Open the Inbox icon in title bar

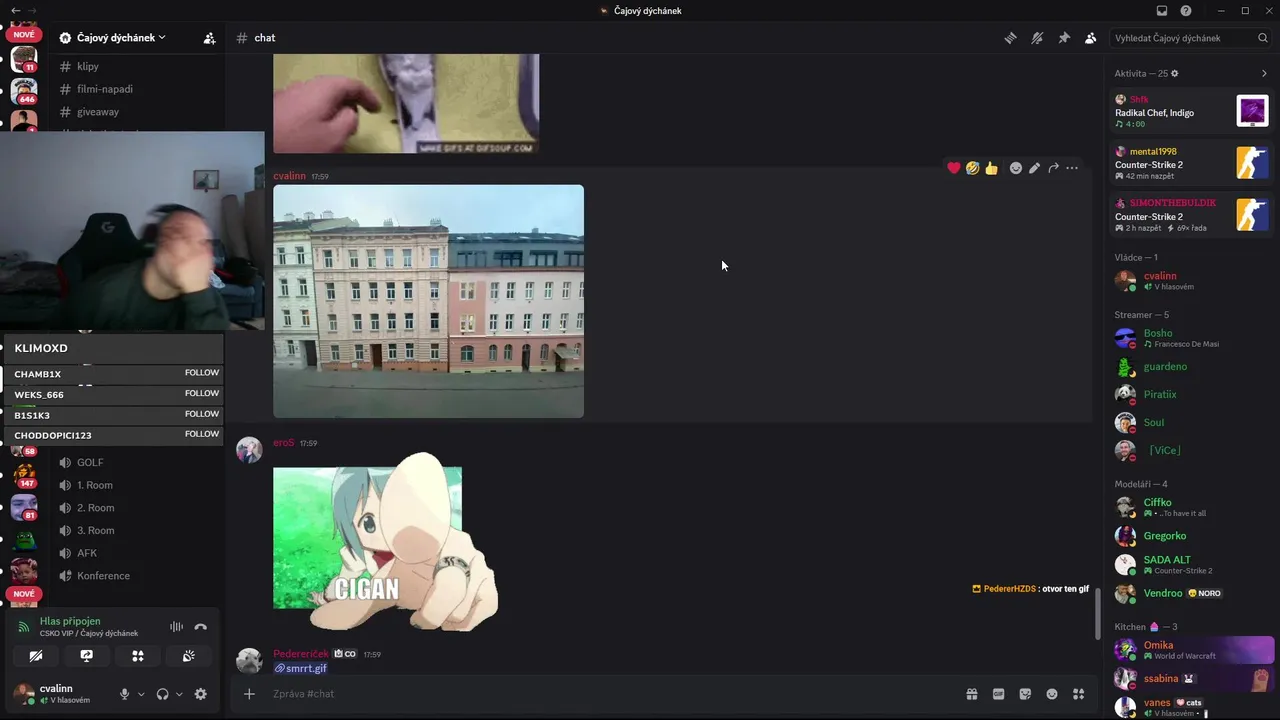tap(1162, 11)
